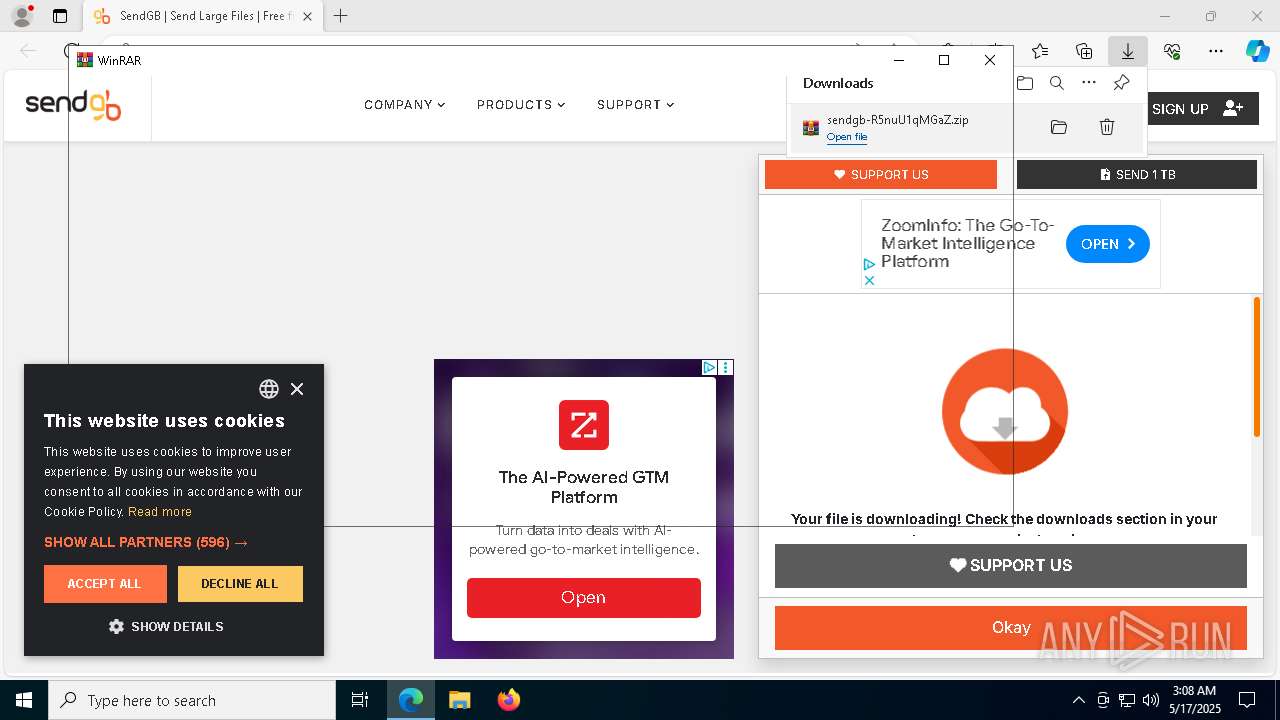Screen dimensions: 1280x720
Task: Click OPEN on the ZoomInfo ad
Action: 1108,244
